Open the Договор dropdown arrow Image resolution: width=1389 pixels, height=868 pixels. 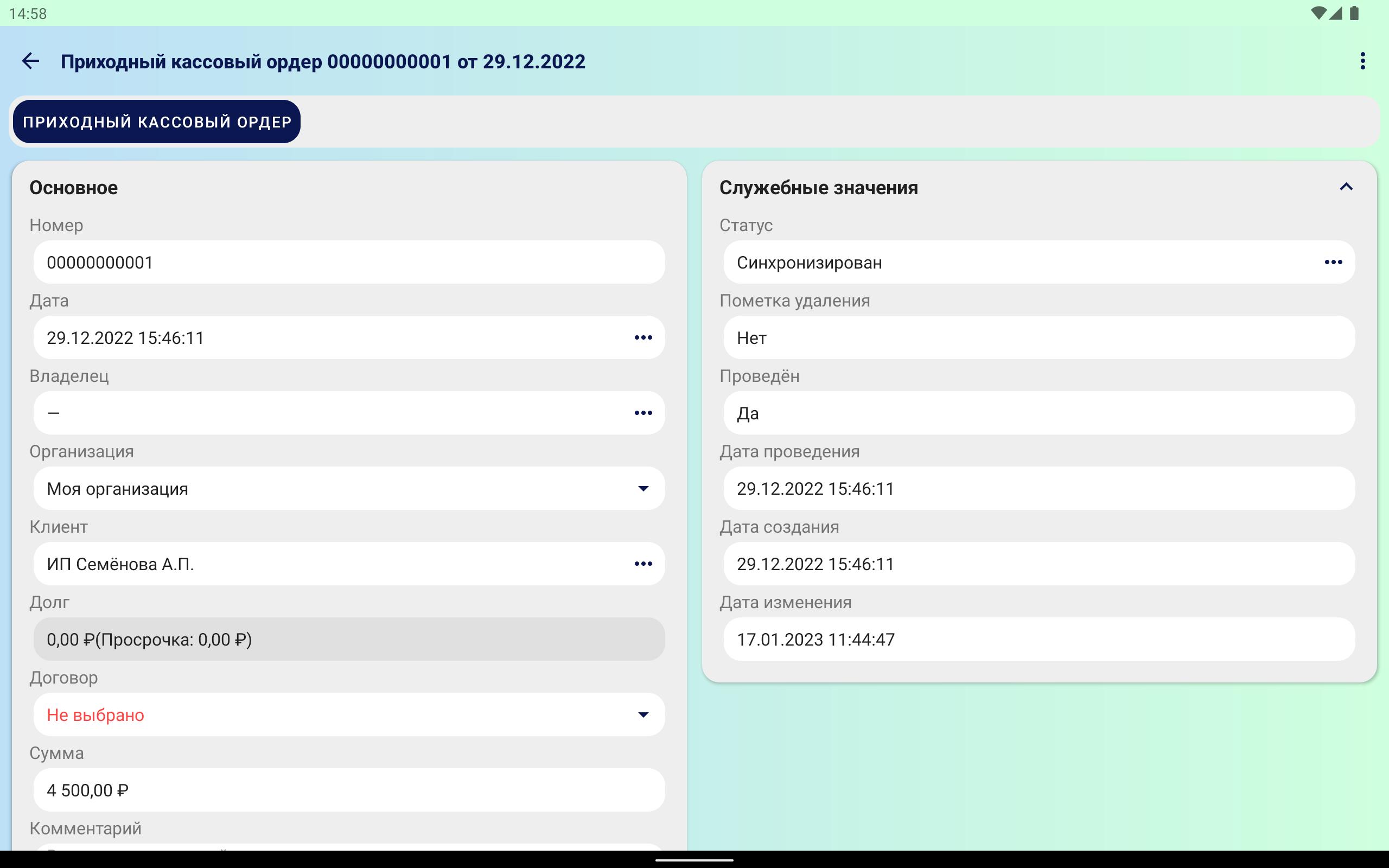[x=643, y=714]
